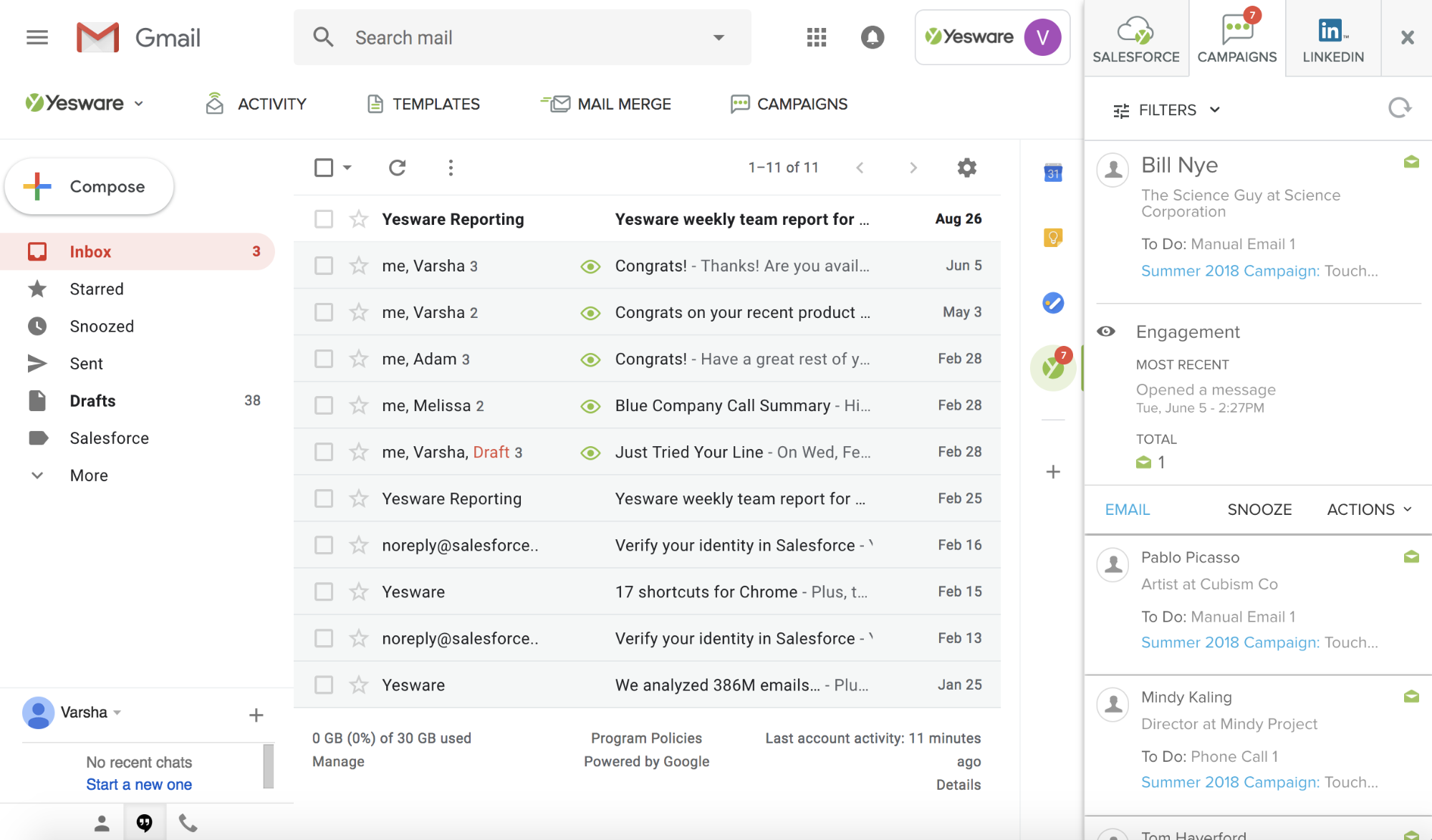
Task: Open Gmail settings gear
Action: 966,168
